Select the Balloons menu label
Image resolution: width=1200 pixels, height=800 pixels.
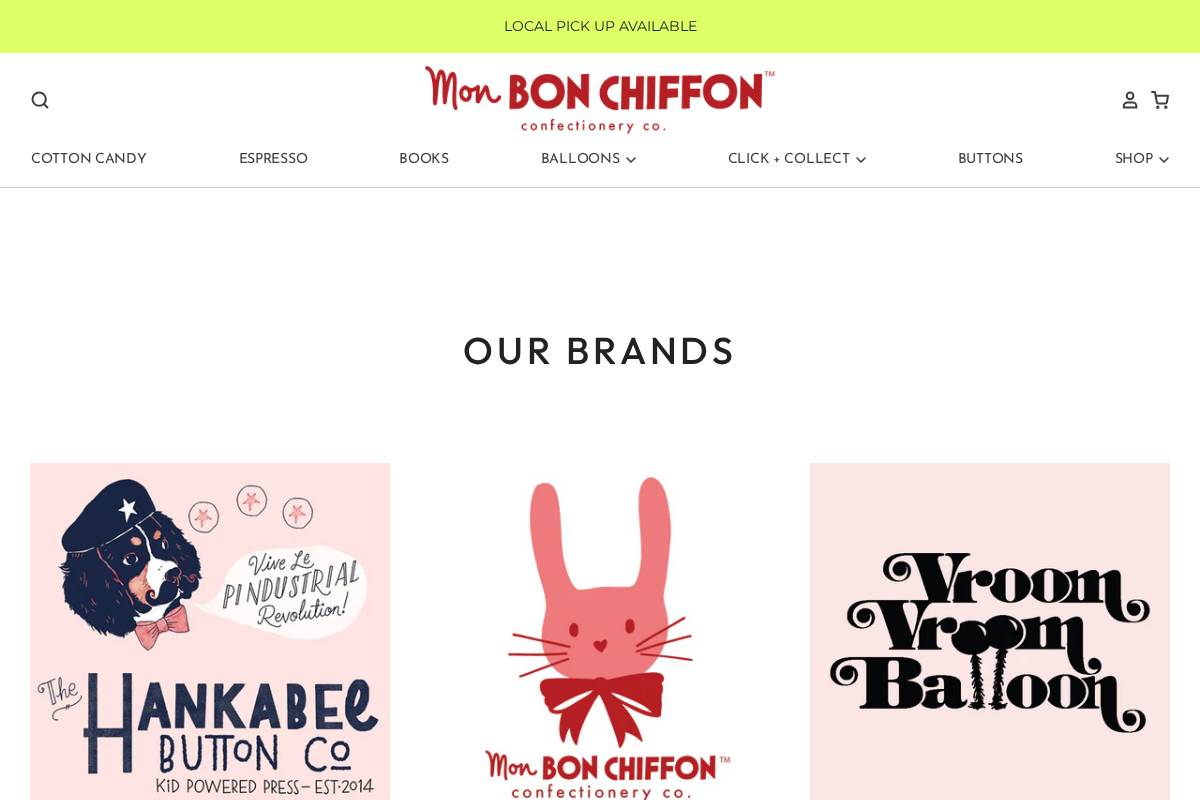[x=580, y=159]
